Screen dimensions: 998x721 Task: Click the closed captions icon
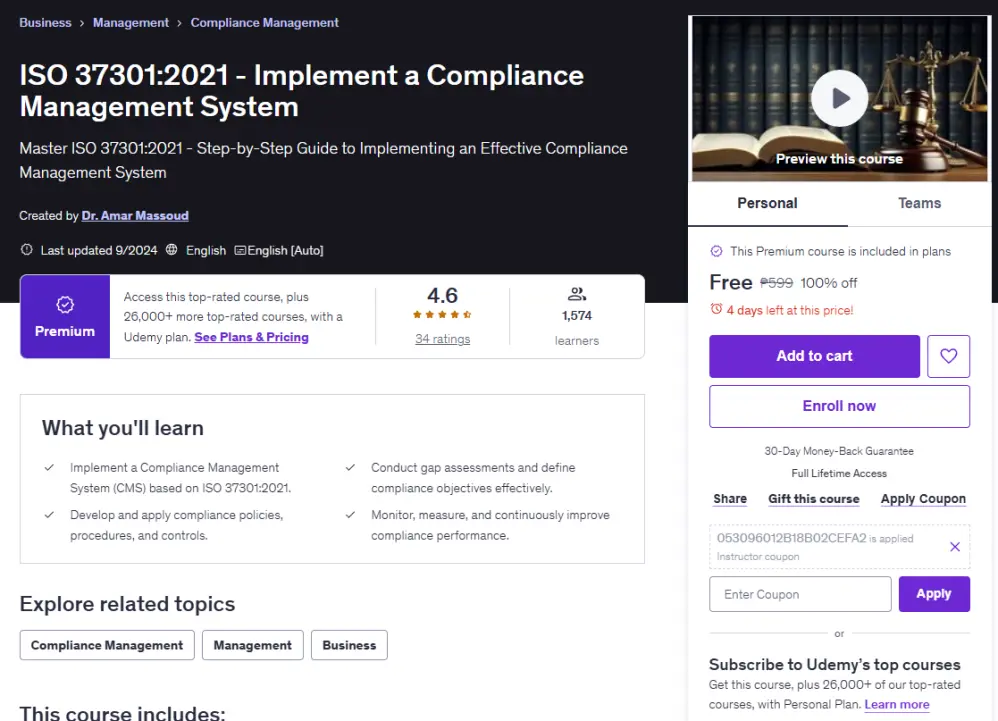tap(240, 251)
